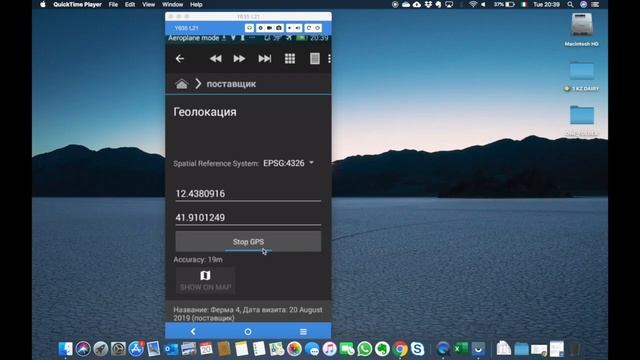The width and height of the screenshot is (640, 360).
Task: Tap the Android menu navigation button
Action: [303, 331]
